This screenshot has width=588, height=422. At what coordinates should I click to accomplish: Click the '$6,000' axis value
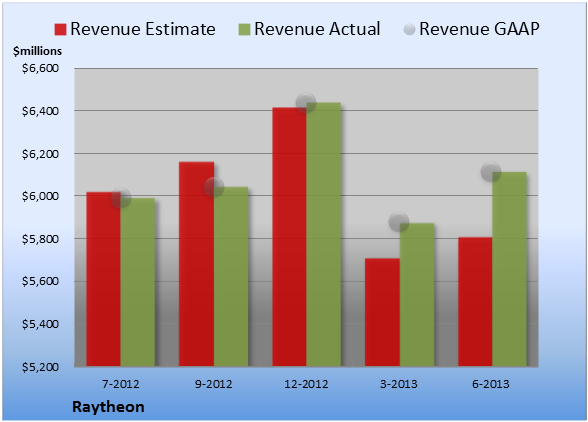pyautogui.click(x=40, y=196)
